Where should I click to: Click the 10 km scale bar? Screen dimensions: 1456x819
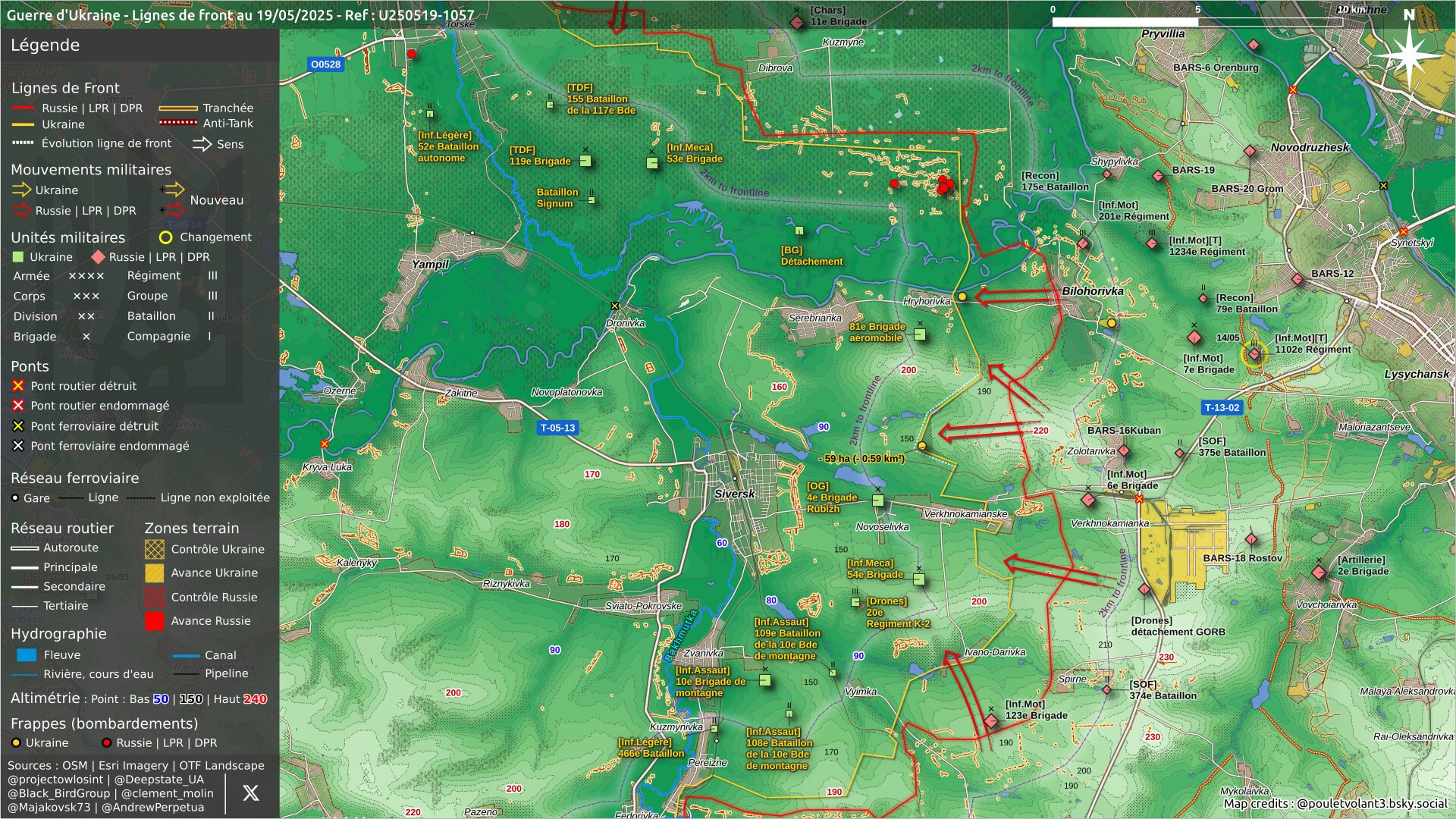(x=1197, y=22)
